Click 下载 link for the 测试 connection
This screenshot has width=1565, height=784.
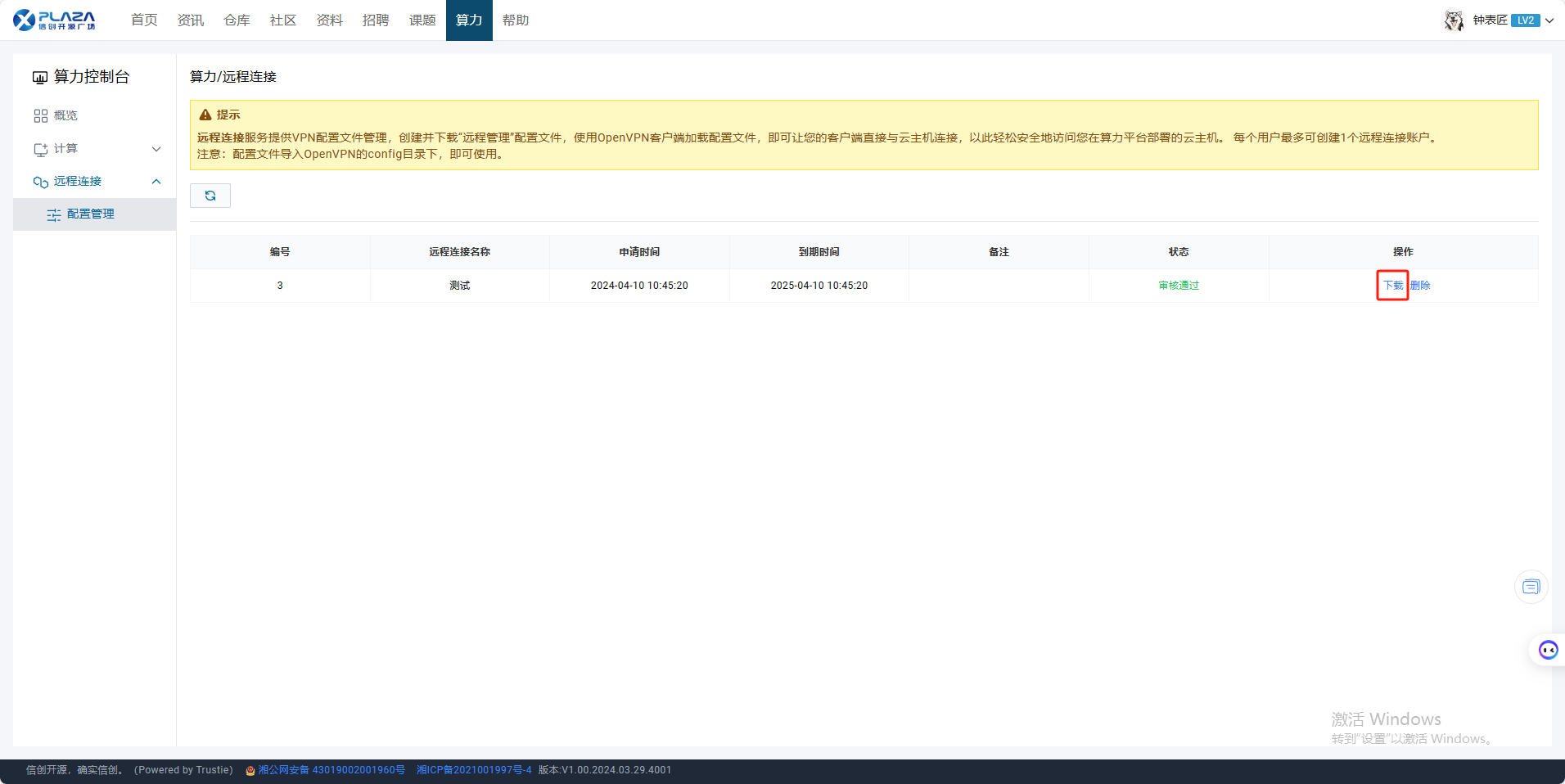[1392, 286]
